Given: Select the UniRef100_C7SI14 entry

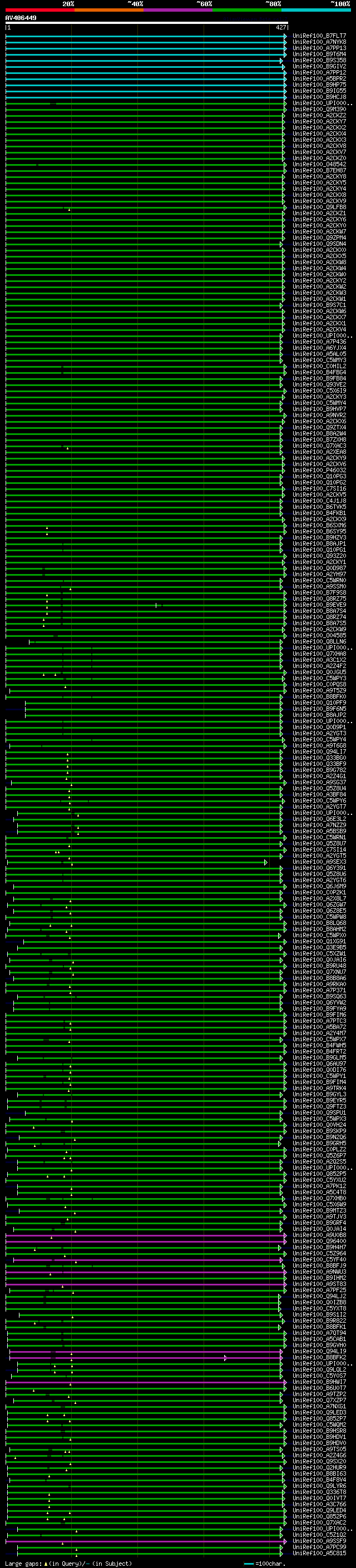Looking at the screenshot, I should click(319, 849).
